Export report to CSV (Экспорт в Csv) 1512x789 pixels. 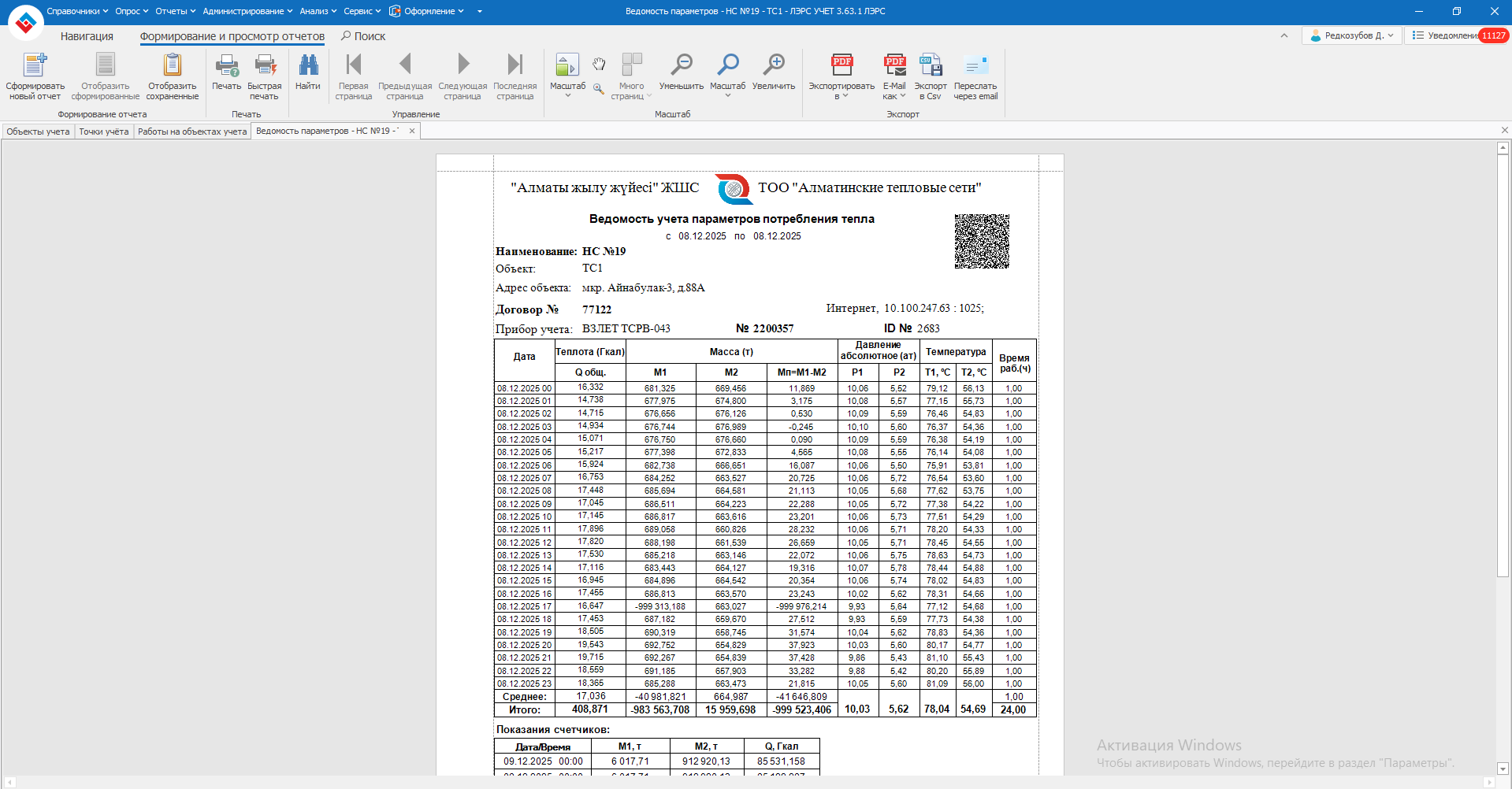pos(930,76)
